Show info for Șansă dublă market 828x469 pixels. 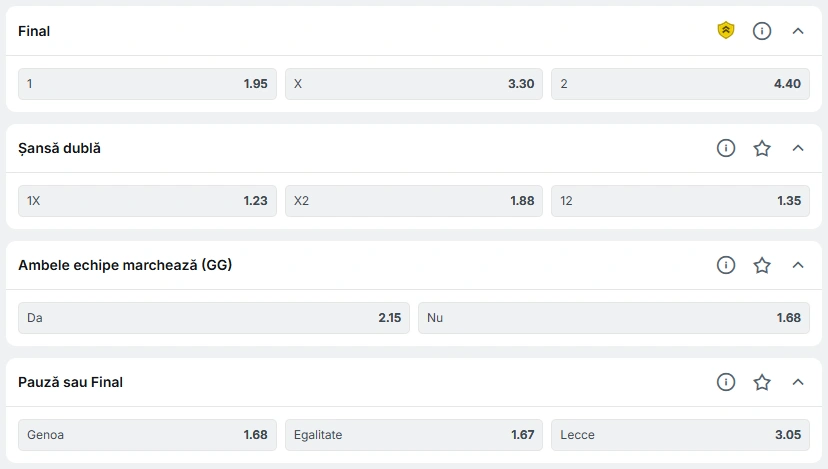point(726,148)
